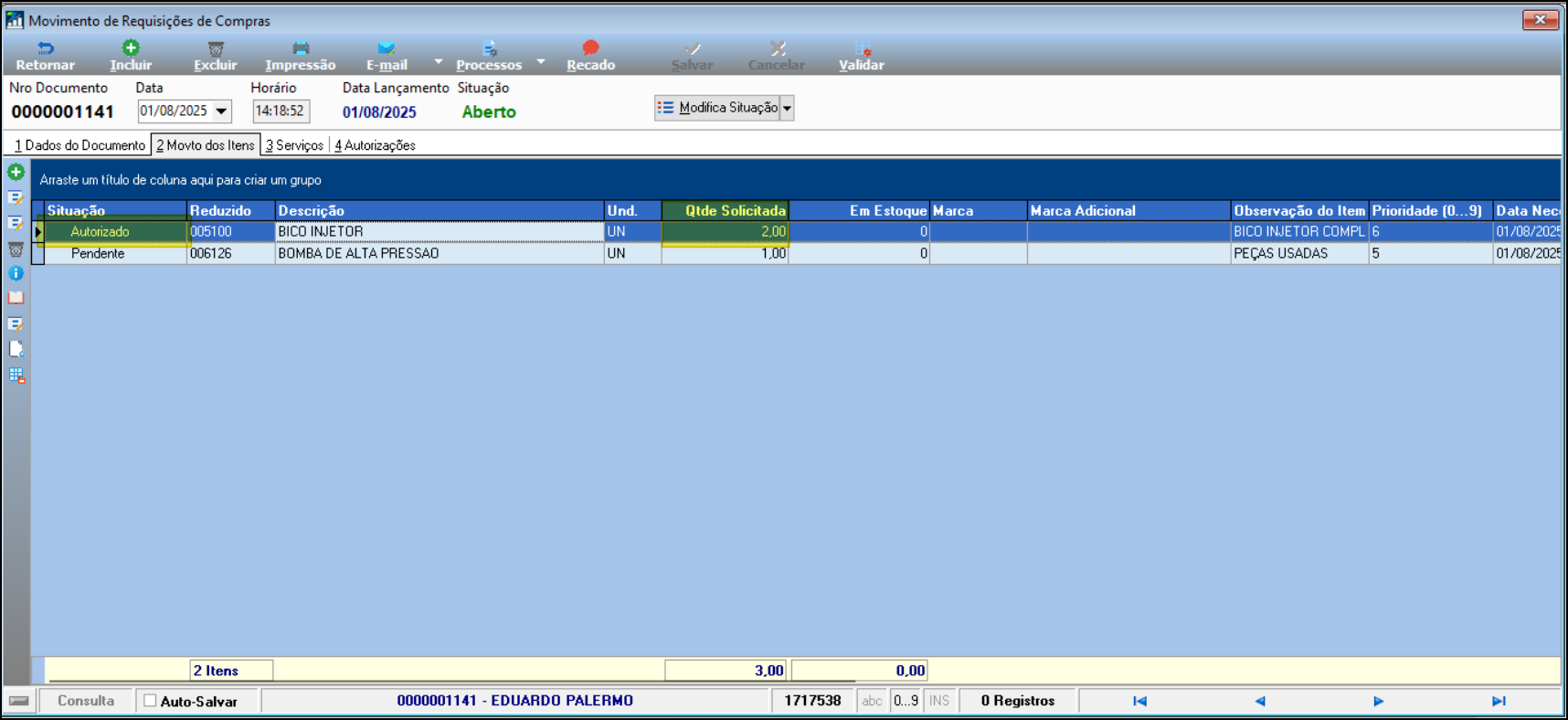Click the 006126 reduzido code cell
The width and height of the screenshot is (1568, 720).
tap(231, 254)
